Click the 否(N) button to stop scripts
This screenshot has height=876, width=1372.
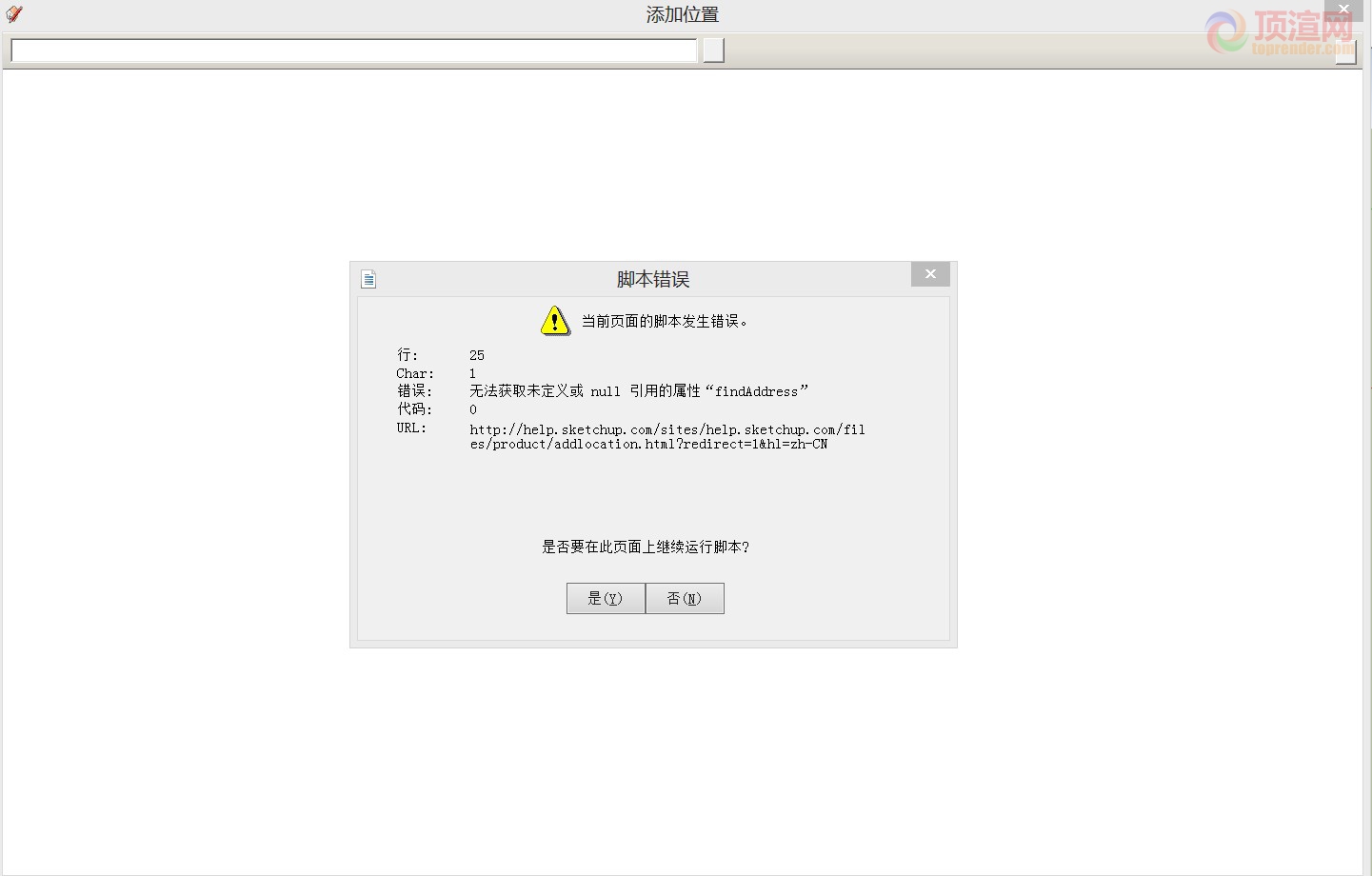685,598
